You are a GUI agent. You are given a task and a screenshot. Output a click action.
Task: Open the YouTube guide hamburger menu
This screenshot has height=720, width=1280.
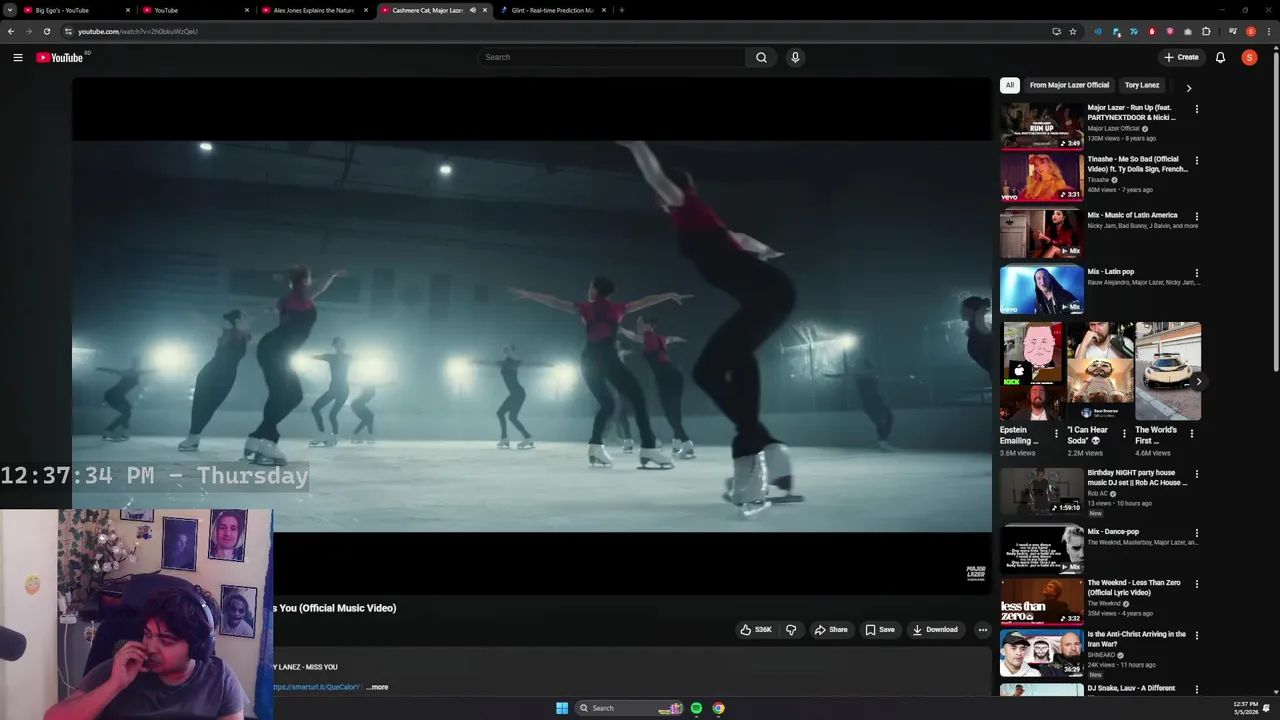point(18,57)
